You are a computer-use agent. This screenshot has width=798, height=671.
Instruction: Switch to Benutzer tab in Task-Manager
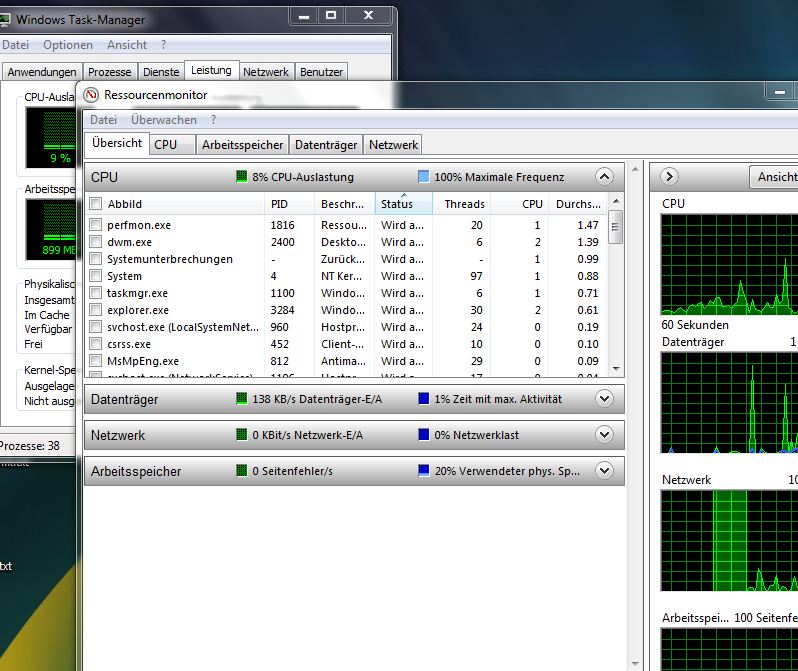tap(321, 72)
